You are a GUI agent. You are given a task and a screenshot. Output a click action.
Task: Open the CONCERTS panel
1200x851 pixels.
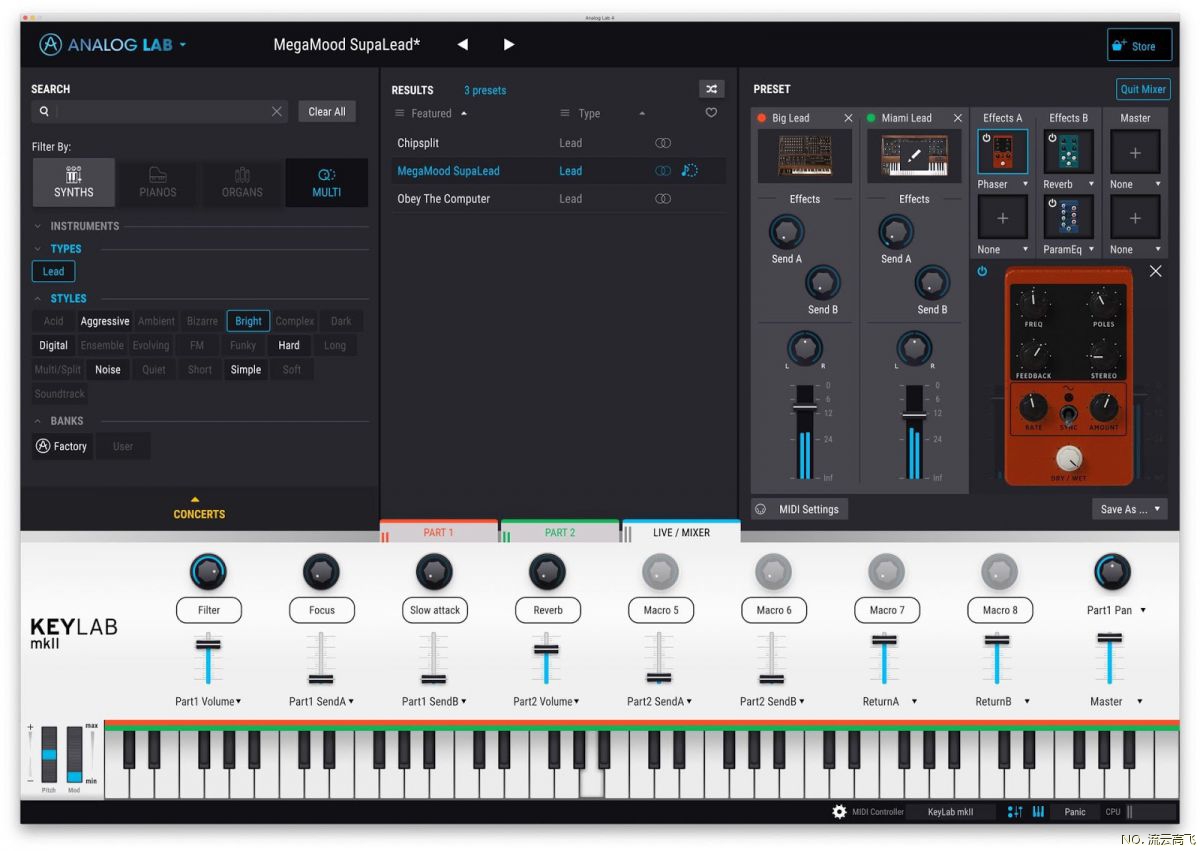199,509
